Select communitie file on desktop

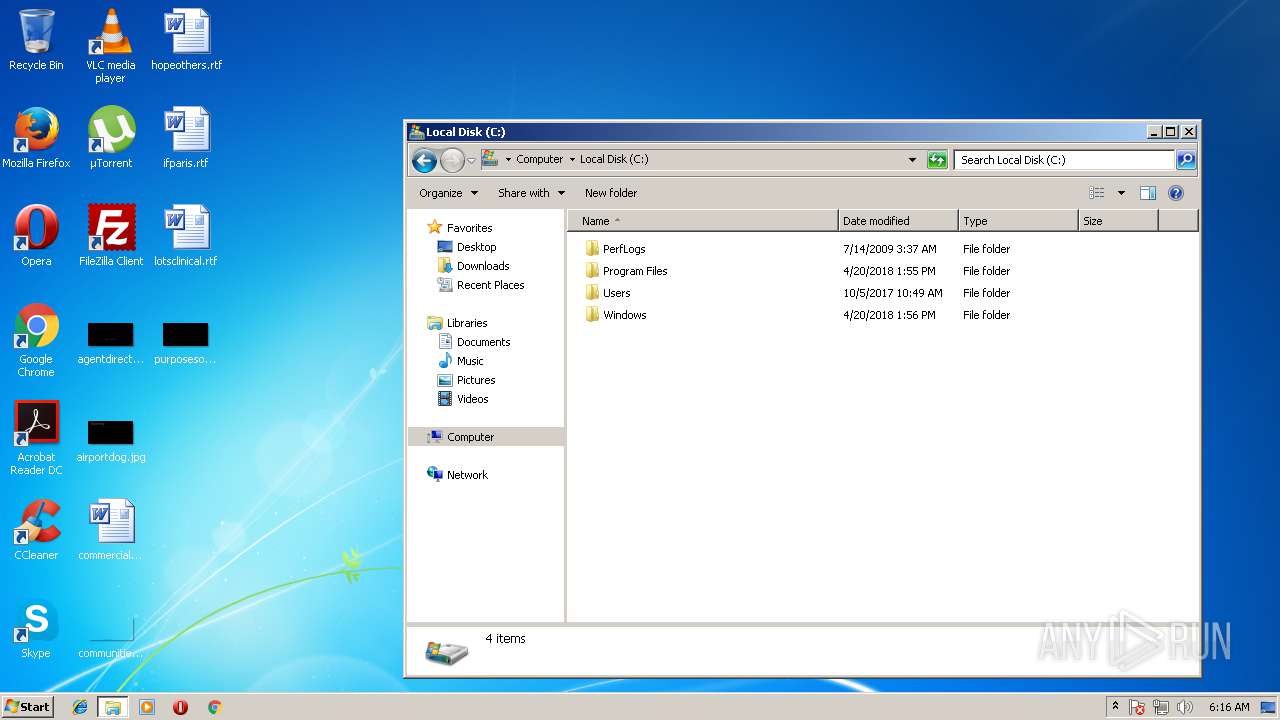[x=110, y=638]
